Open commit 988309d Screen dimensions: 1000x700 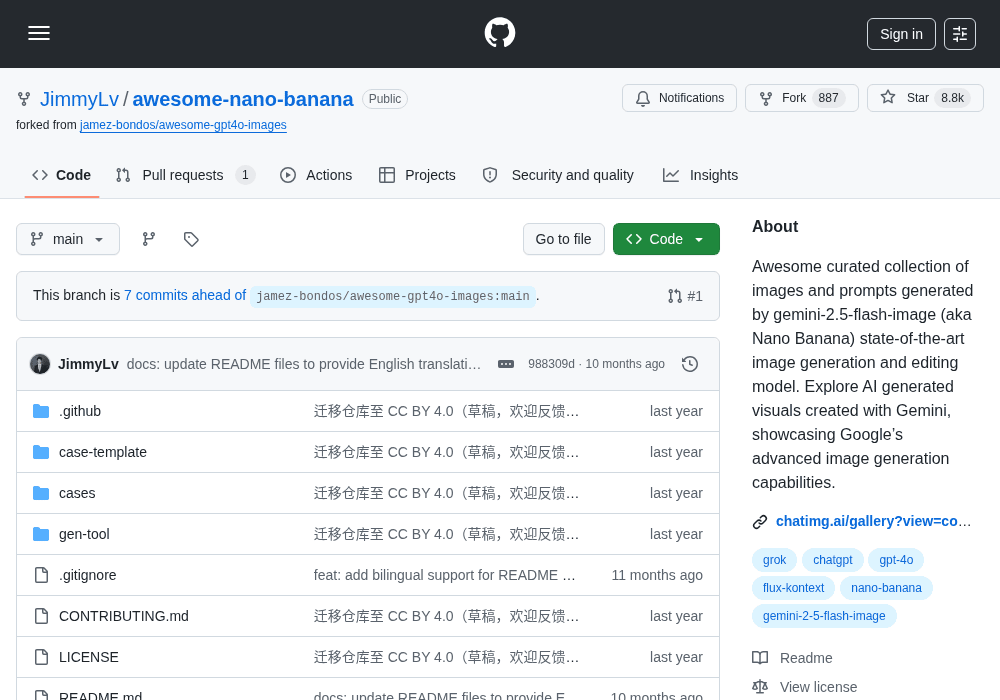[x=551, y=364]
